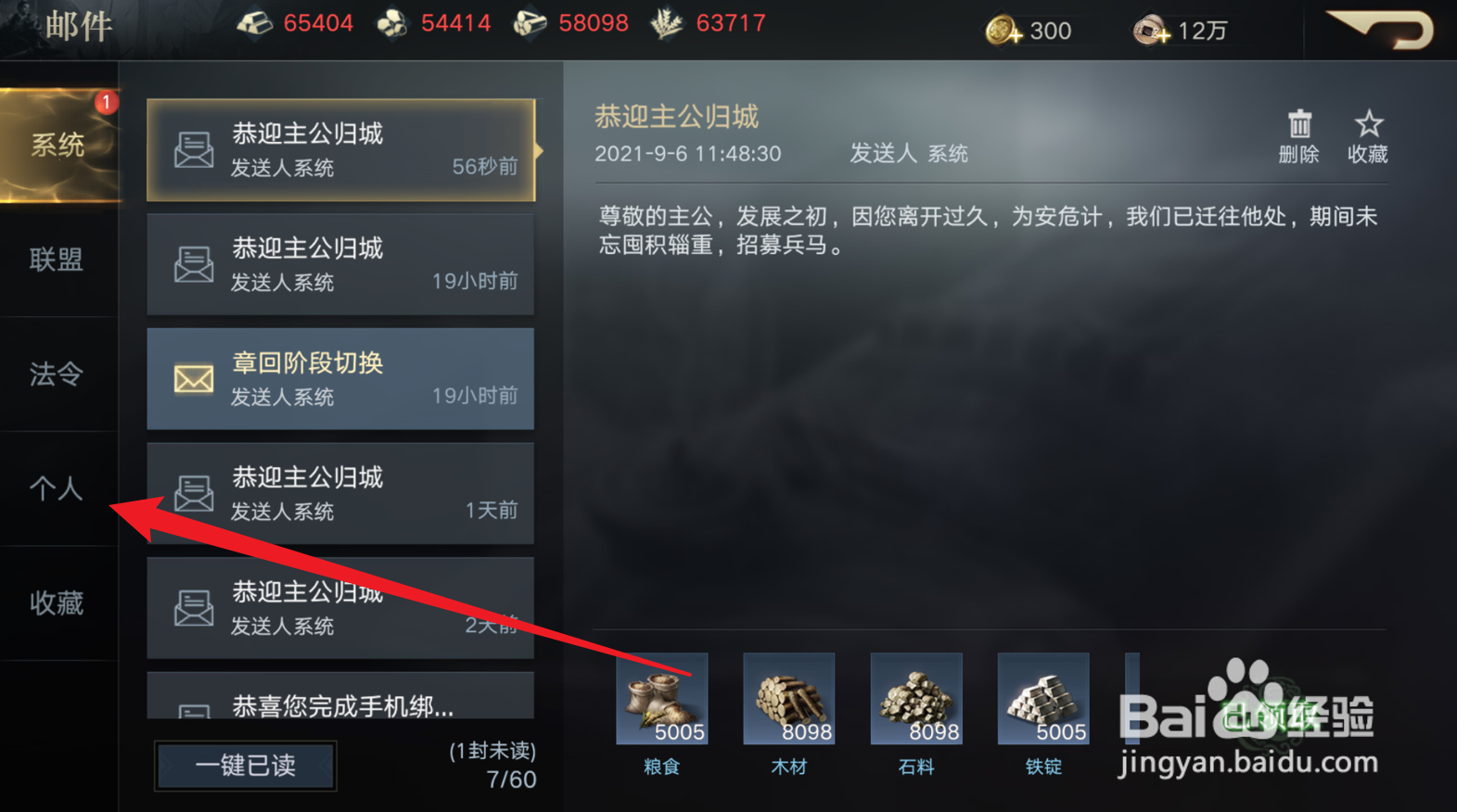The image size is (1457, 812).
Task: Select the iron ingot reward icon
Action: click(x=1042, y=698)
